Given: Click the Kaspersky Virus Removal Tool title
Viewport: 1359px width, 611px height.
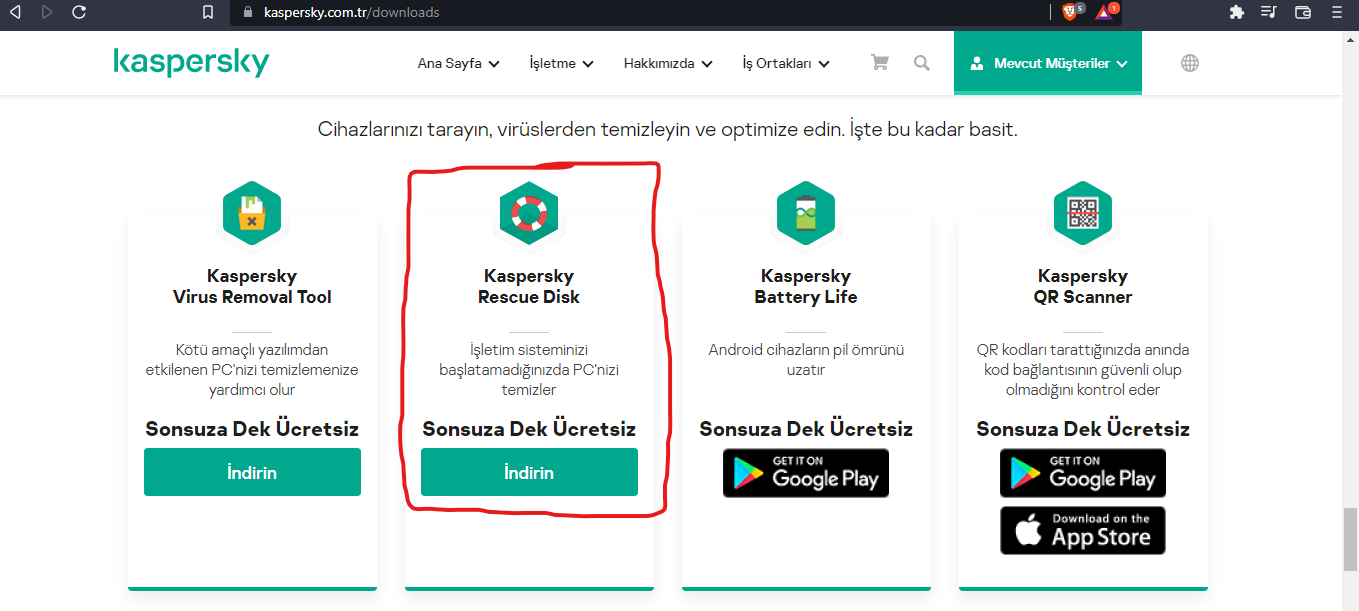Looking at the screenshot, I should 252,286.
